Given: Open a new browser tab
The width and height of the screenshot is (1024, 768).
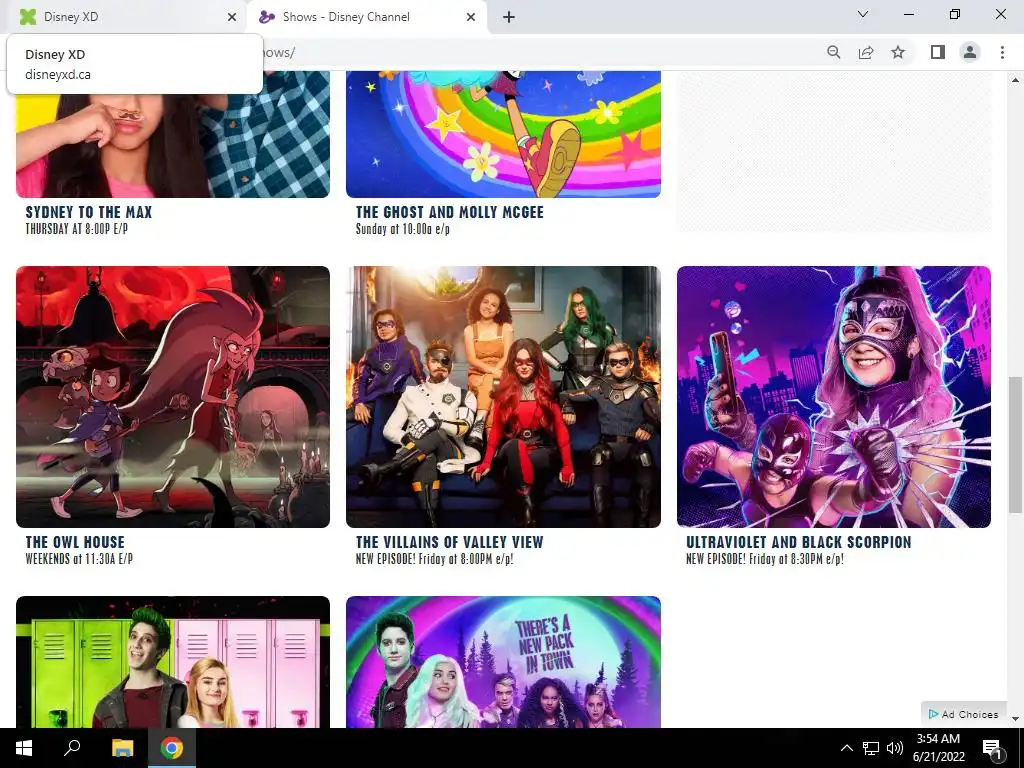Looking at the screenshot, I should point(509,17).
